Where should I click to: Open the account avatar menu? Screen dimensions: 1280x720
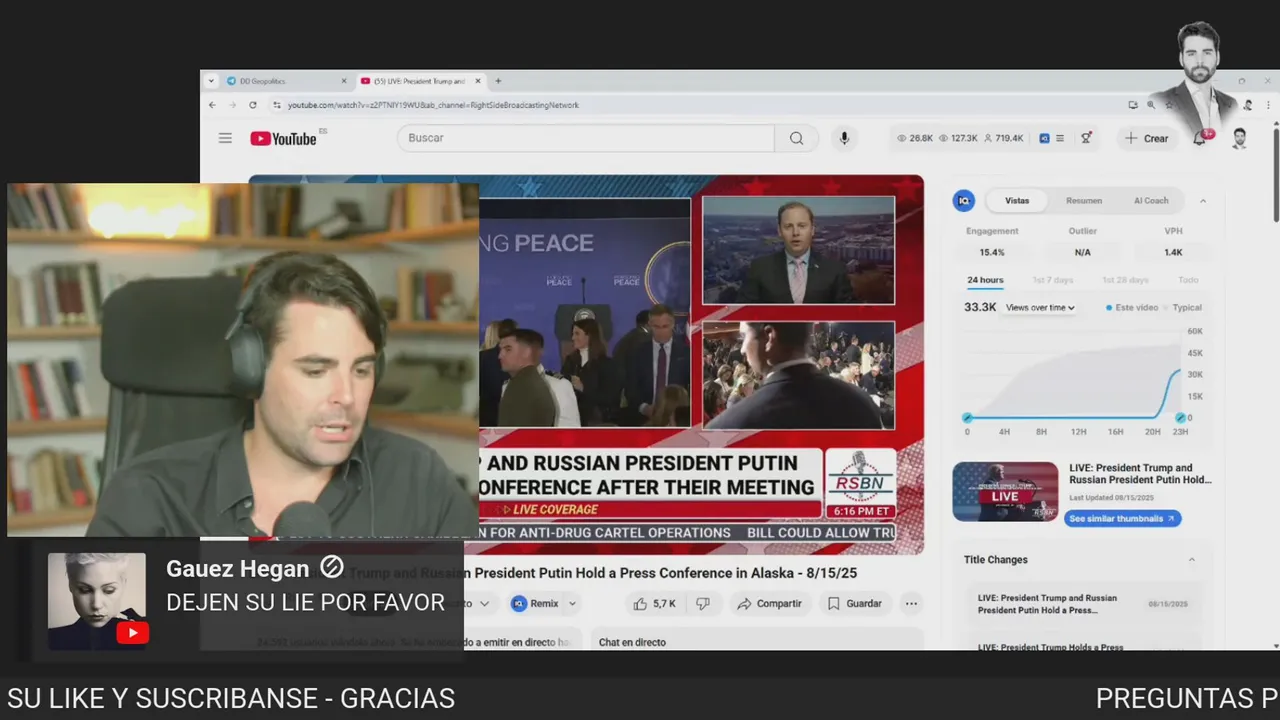(x=1239, y=138)
